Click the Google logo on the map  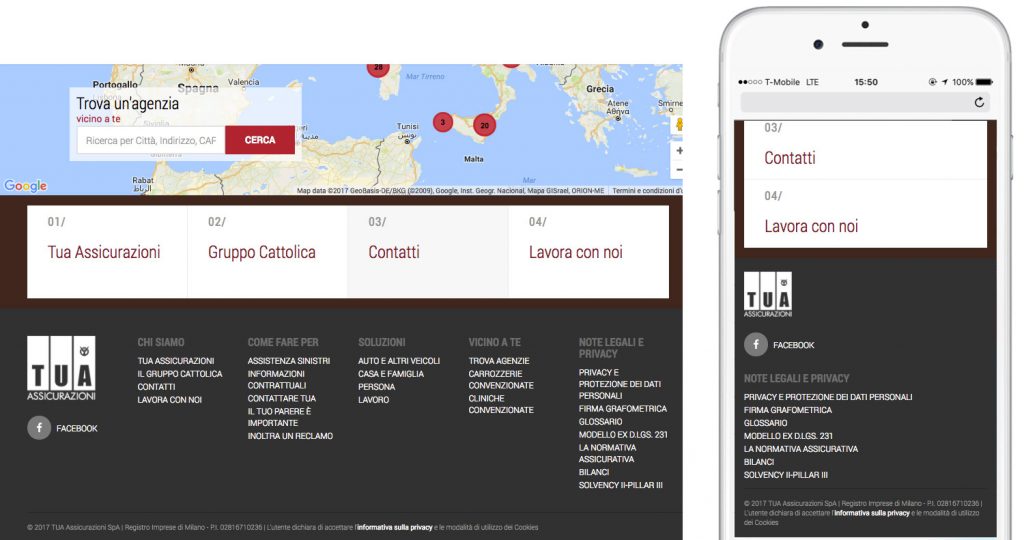(x=25, y=185)
